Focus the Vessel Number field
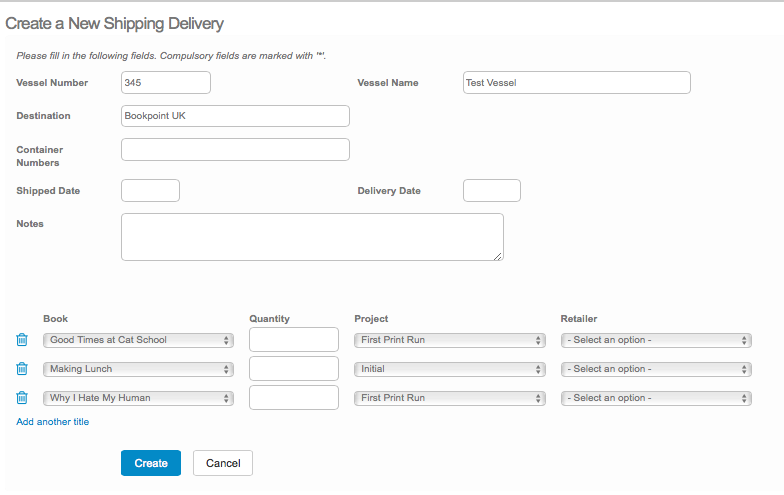This screenshot has width=784, height=495. point(166,83)
